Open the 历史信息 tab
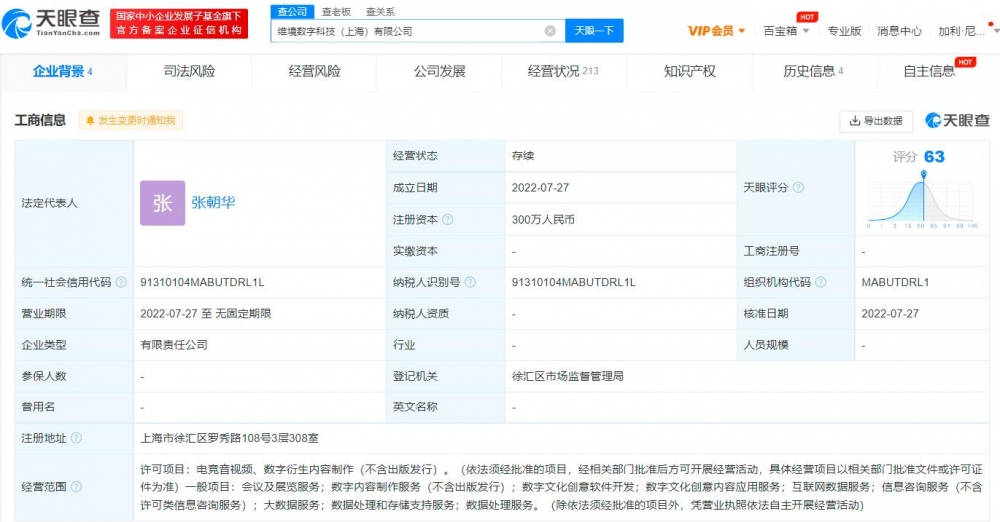Screen dimensions: 1000x522 pyautogui.click(x=814, y=71)
